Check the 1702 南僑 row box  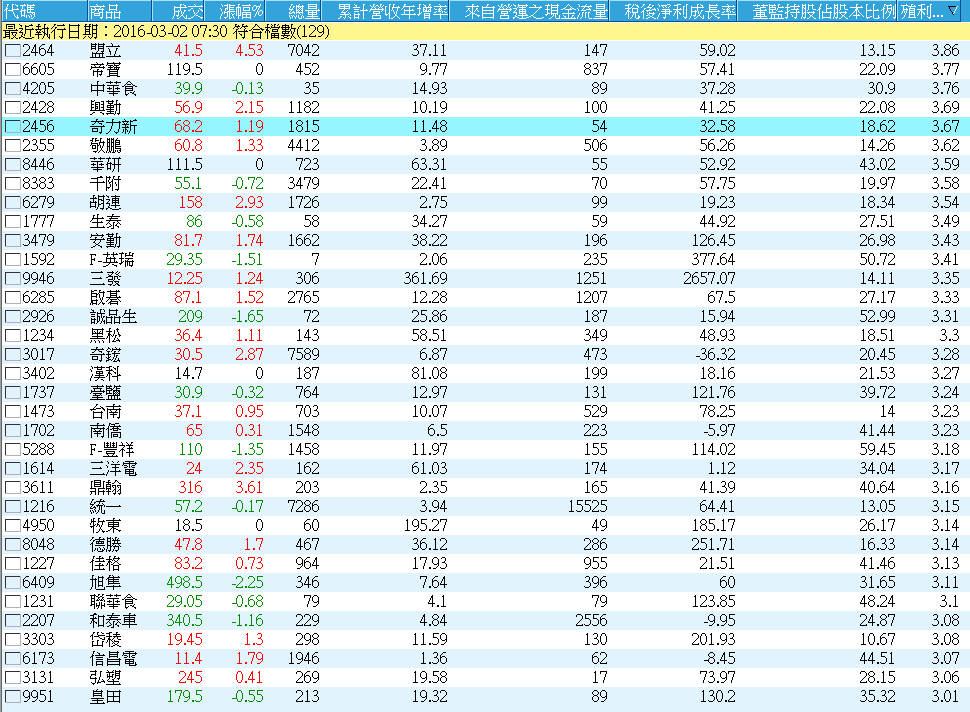pos(12,431)
